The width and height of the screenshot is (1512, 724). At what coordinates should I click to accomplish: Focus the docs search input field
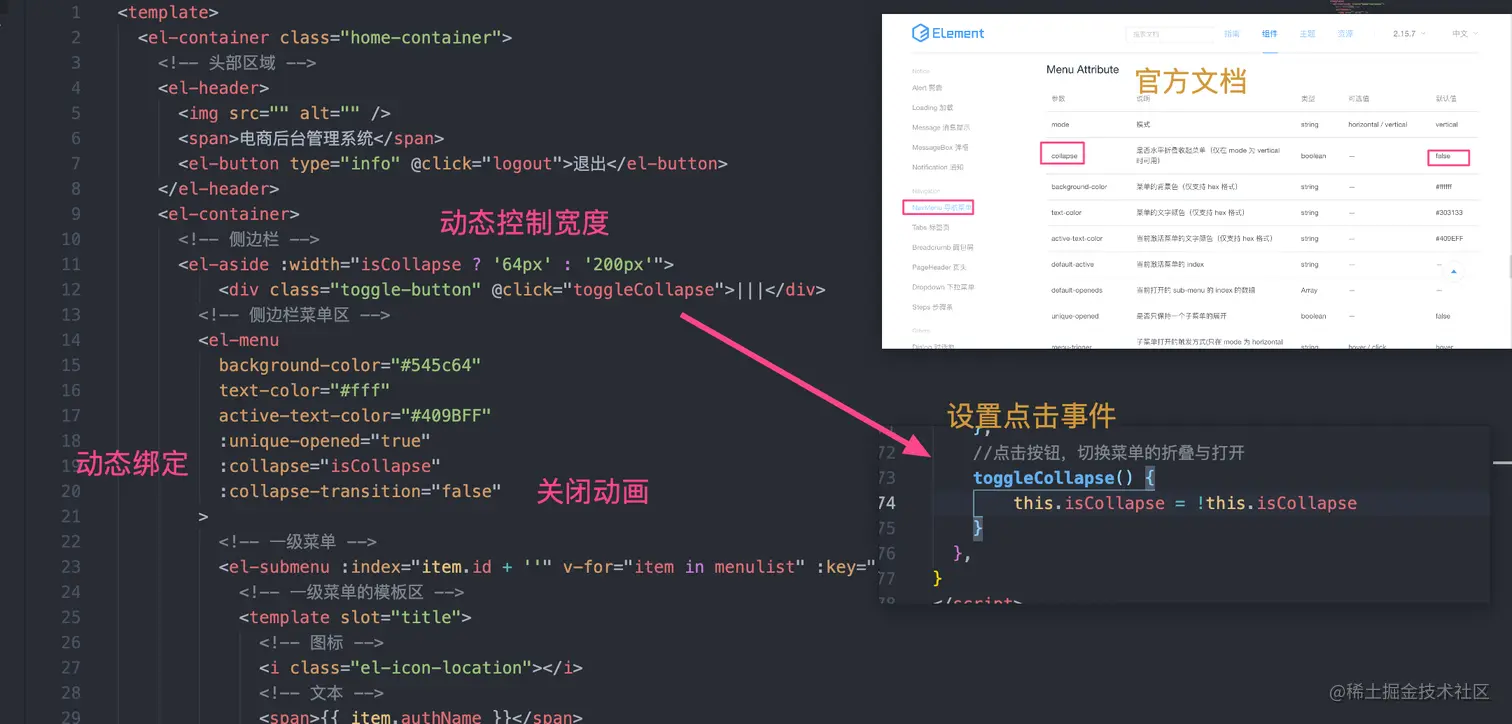point(1170,34)
